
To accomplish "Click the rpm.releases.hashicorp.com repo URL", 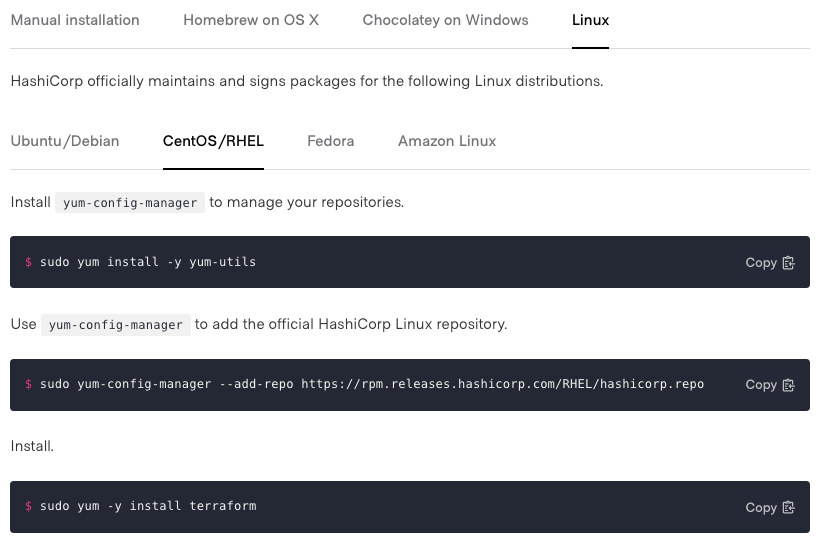I will point(502,384).
